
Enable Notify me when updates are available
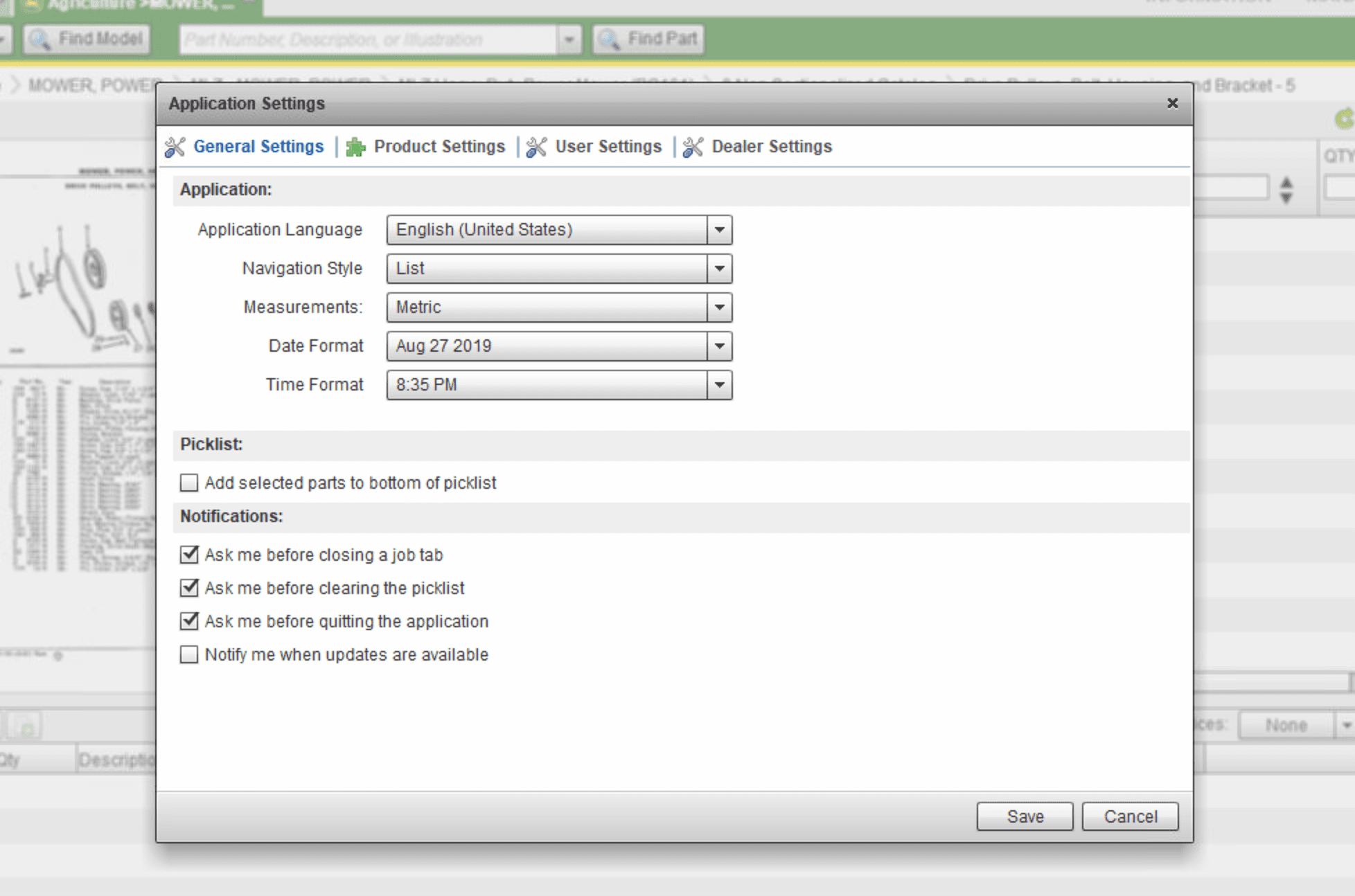[x=189, y=654]
